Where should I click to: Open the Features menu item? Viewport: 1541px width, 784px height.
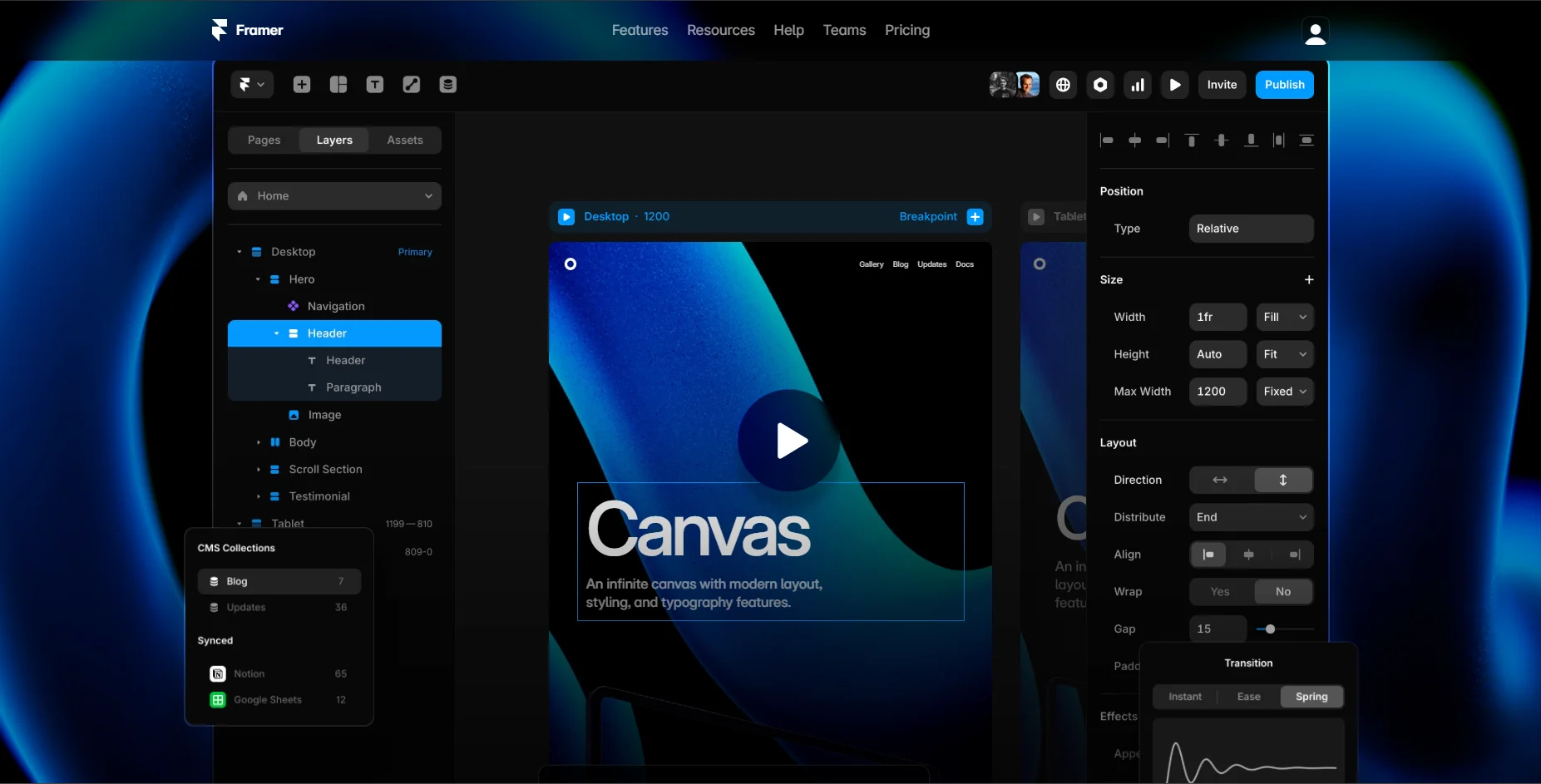640,30
